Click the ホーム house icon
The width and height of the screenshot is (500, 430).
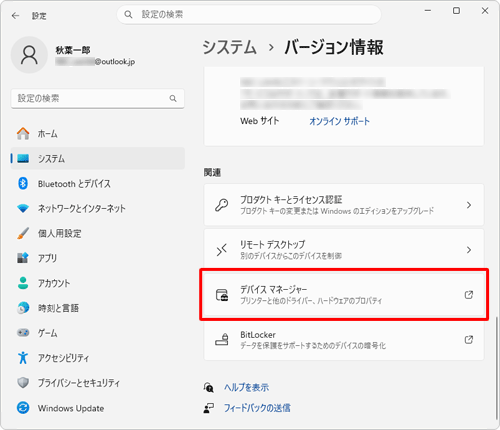(x=23, y=134)
